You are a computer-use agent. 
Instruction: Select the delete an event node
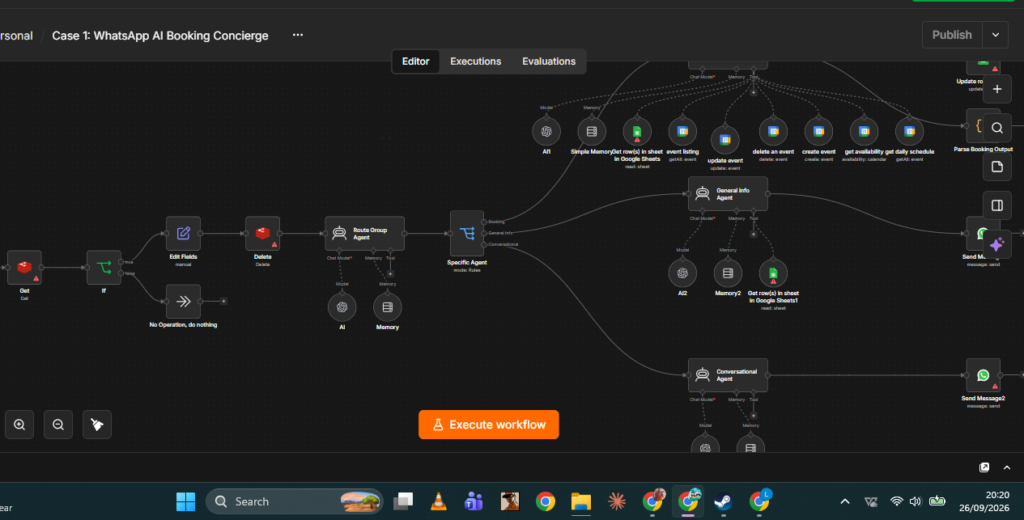tap(773, 131)
